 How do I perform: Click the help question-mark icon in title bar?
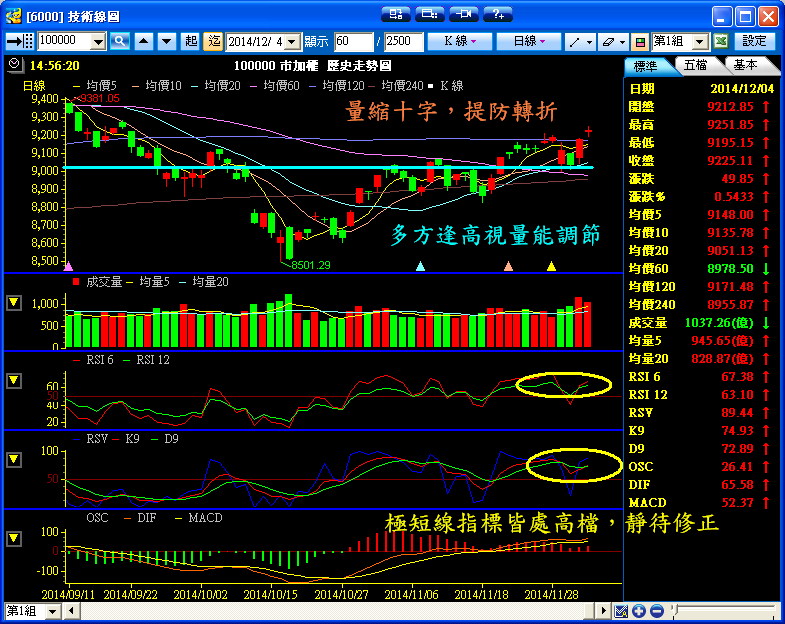click(497, 14)
